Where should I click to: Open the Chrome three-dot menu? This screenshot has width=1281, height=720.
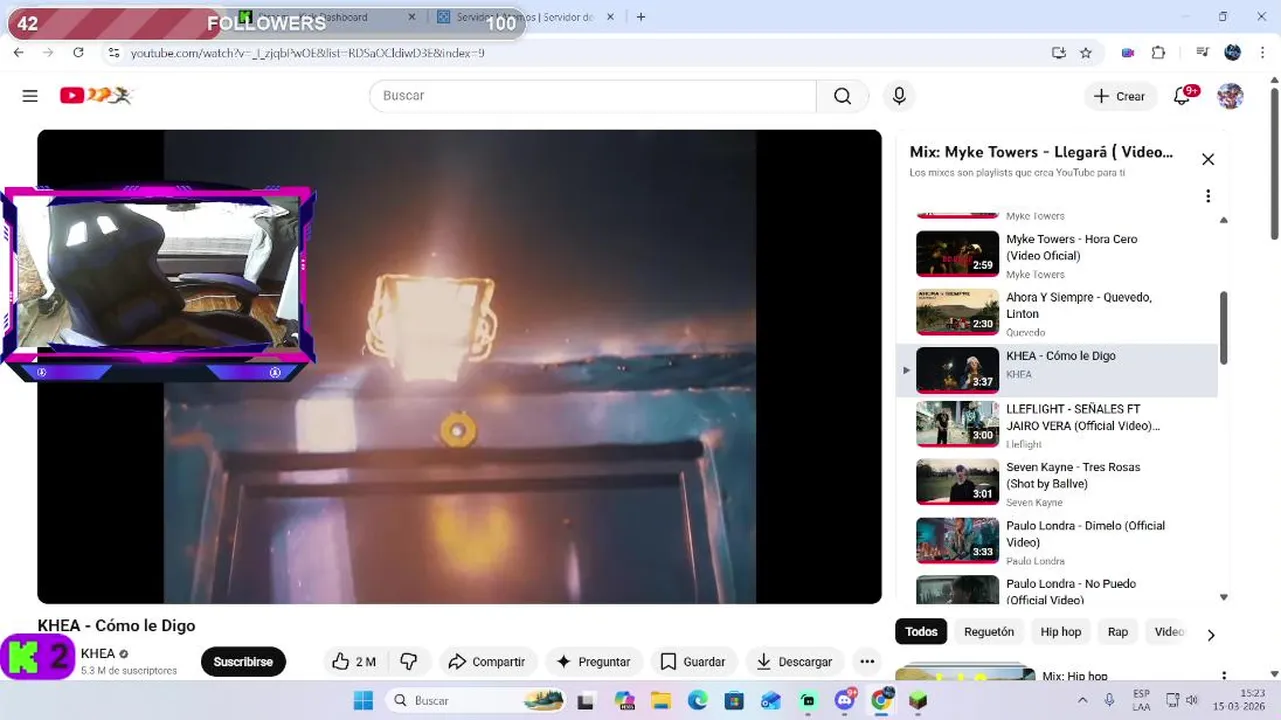pos(1262,53)
